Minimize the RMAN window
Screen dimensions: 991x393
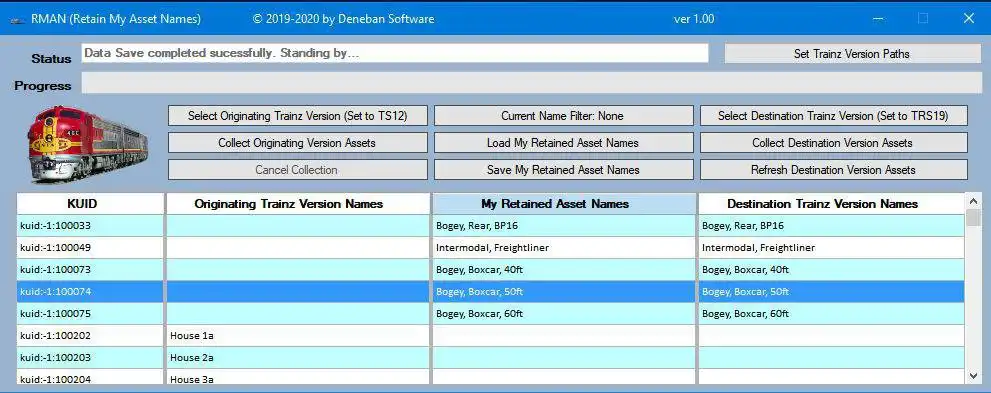click(878, 19)
